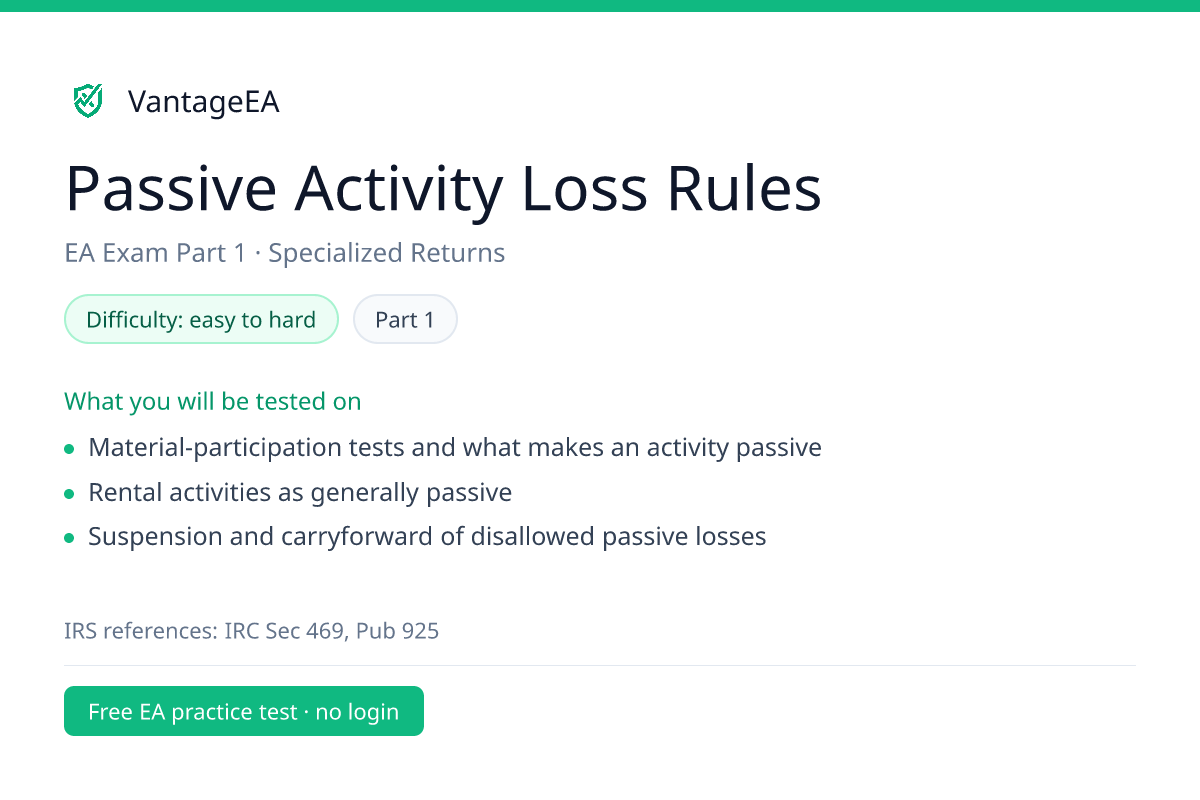Click the horizontal divider line above button
Screen dimensions: 1200x800
click(x=600, y=665)
